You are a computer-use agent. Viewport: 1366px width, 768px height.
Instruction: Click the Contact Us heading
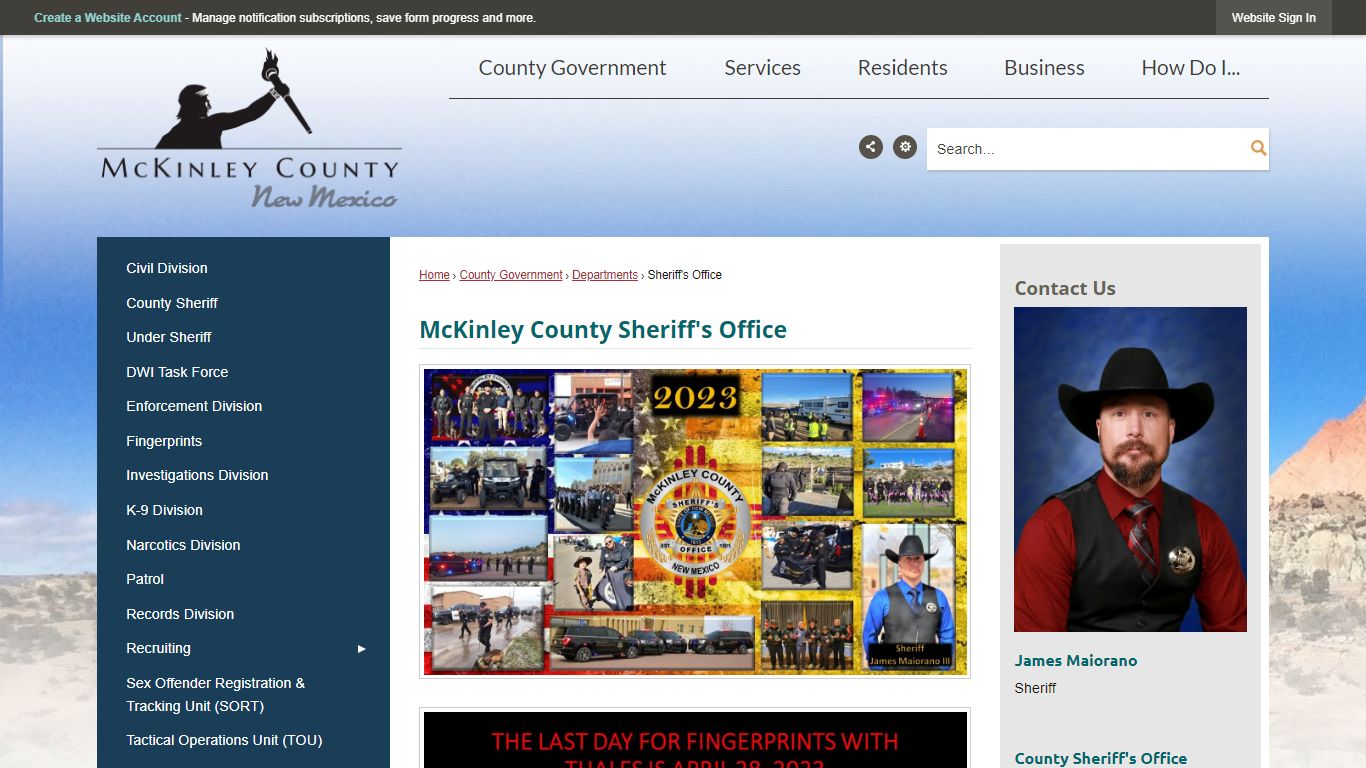1065,288
